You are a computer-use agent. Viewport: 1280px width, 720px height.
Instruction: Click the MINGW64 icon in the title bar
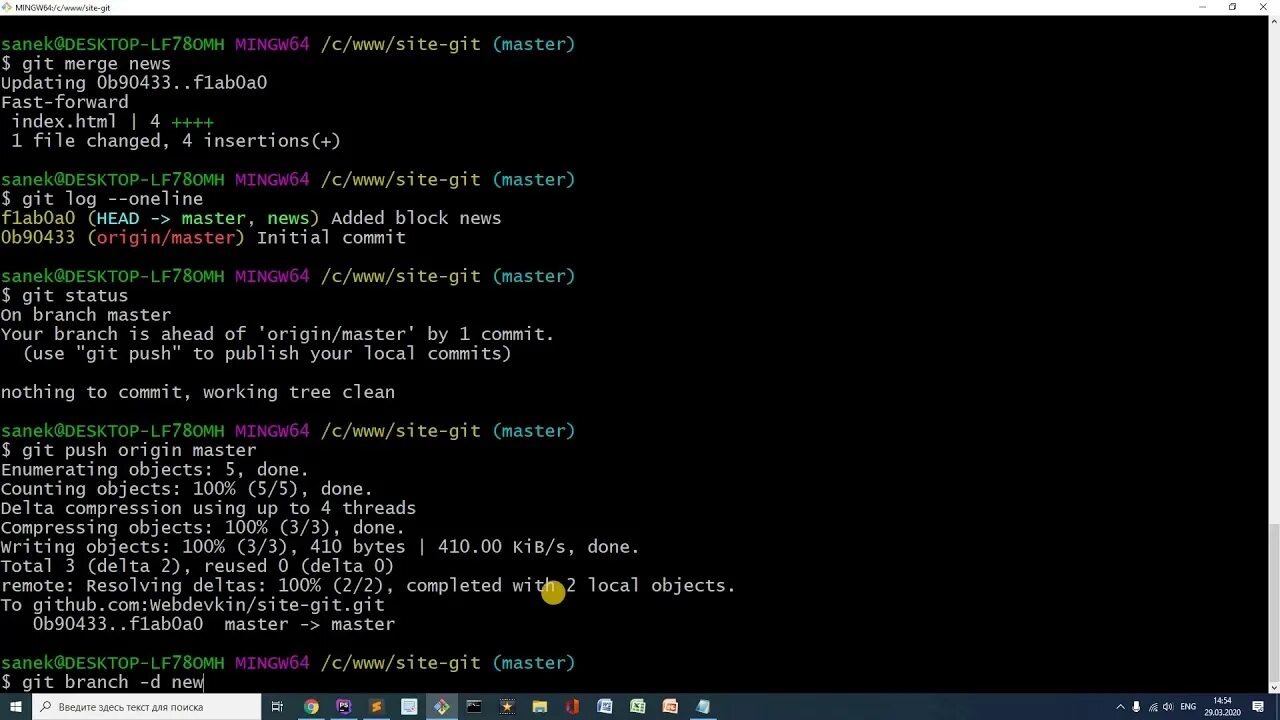pos(7,7)
